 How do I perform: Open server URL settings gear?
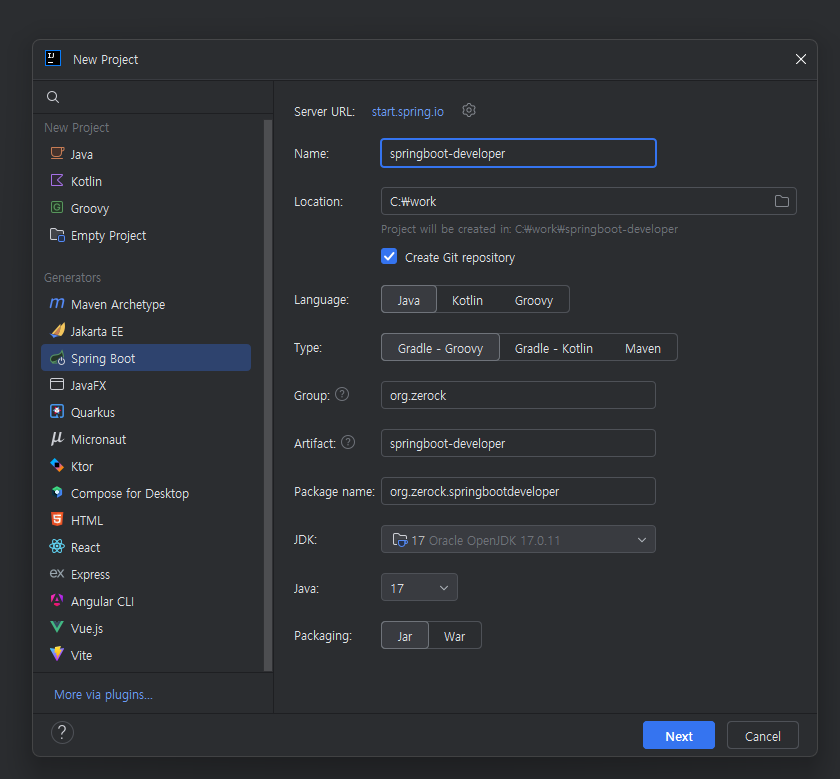tap(469, 110)
